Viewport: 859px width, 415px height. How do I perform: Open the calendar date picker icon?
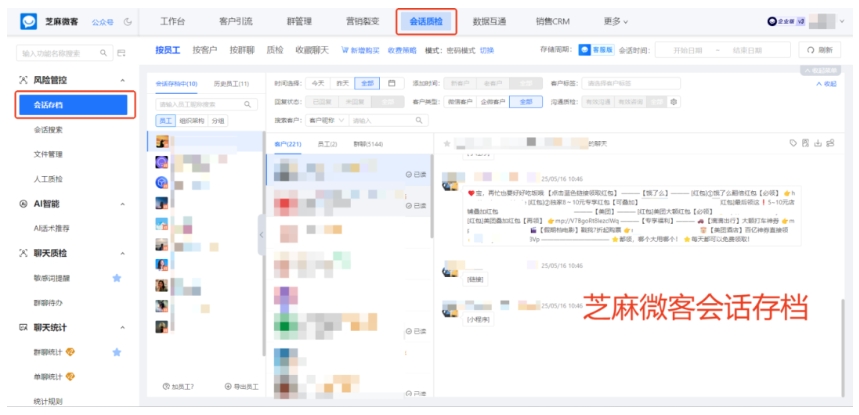tap(392, 83)
